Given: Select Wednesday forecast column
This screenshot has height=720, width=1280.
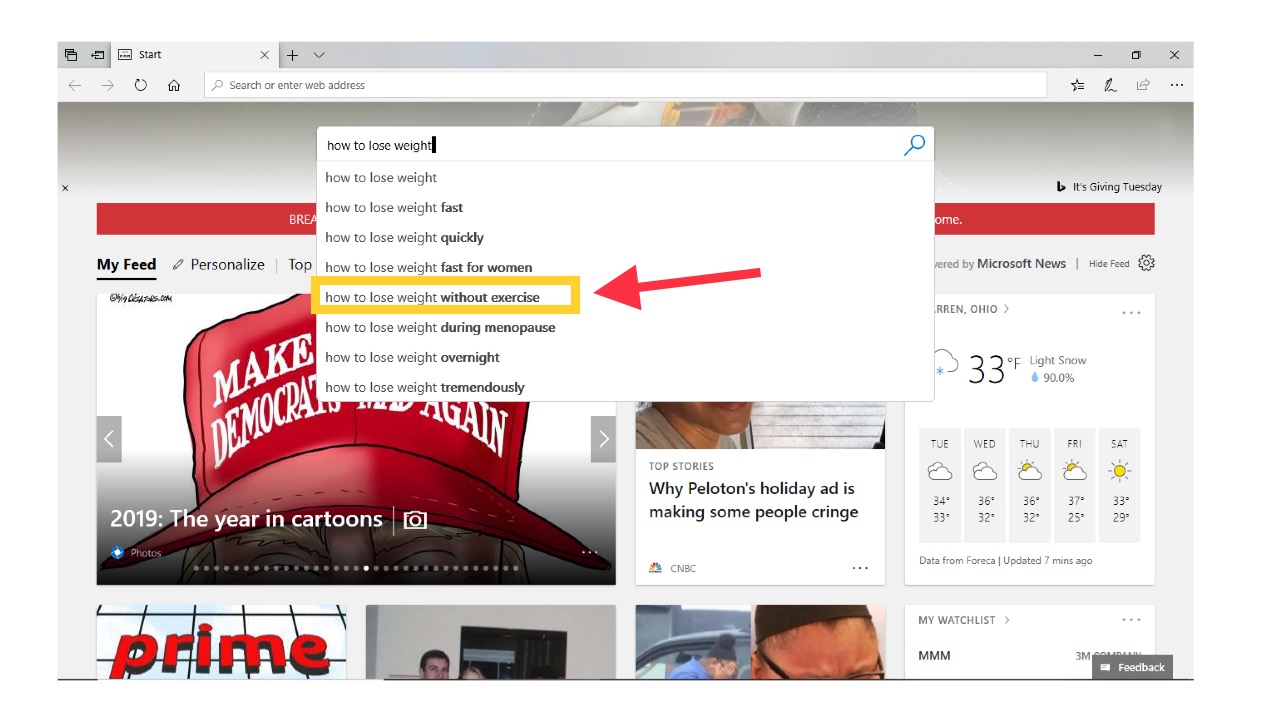Looking at the screenshot, I should 985,485.
